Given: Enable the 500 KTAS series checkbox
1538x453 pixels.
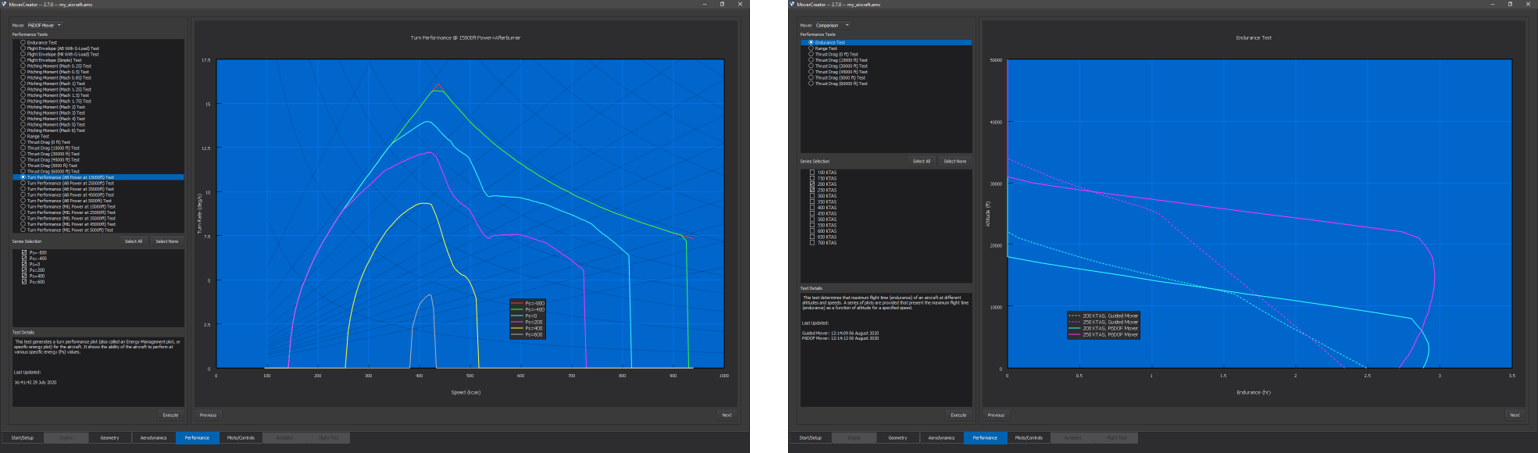Looking at the screenshot, I should [812, 219].
